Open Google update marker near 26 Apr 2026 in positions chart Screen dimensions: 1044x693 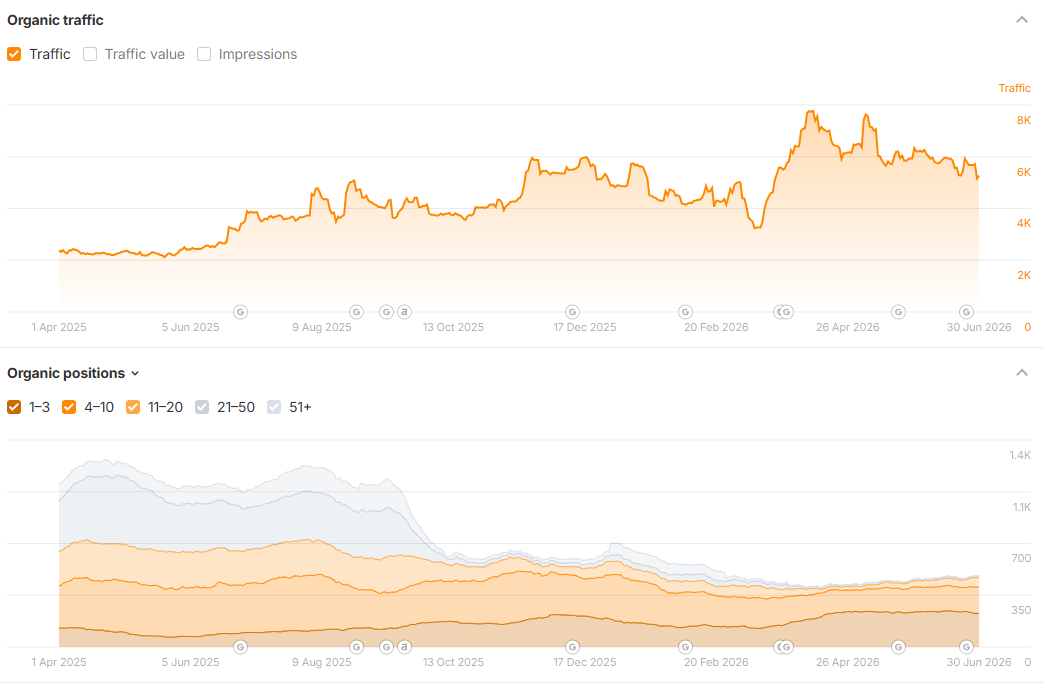(x=898, y=646)
